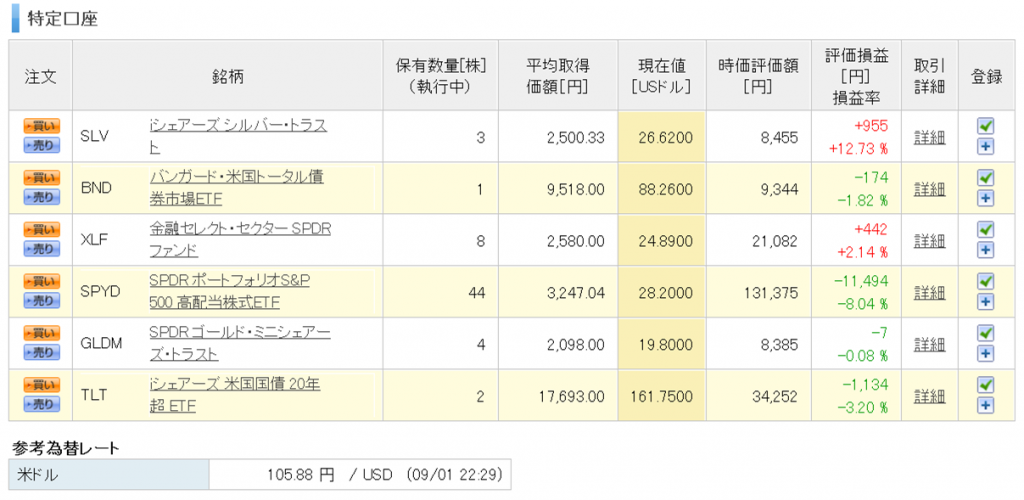This screenshot has height=500, width=1024.
Task: Open trade details (詳細) for BND
Action: (x=929, y=188)
